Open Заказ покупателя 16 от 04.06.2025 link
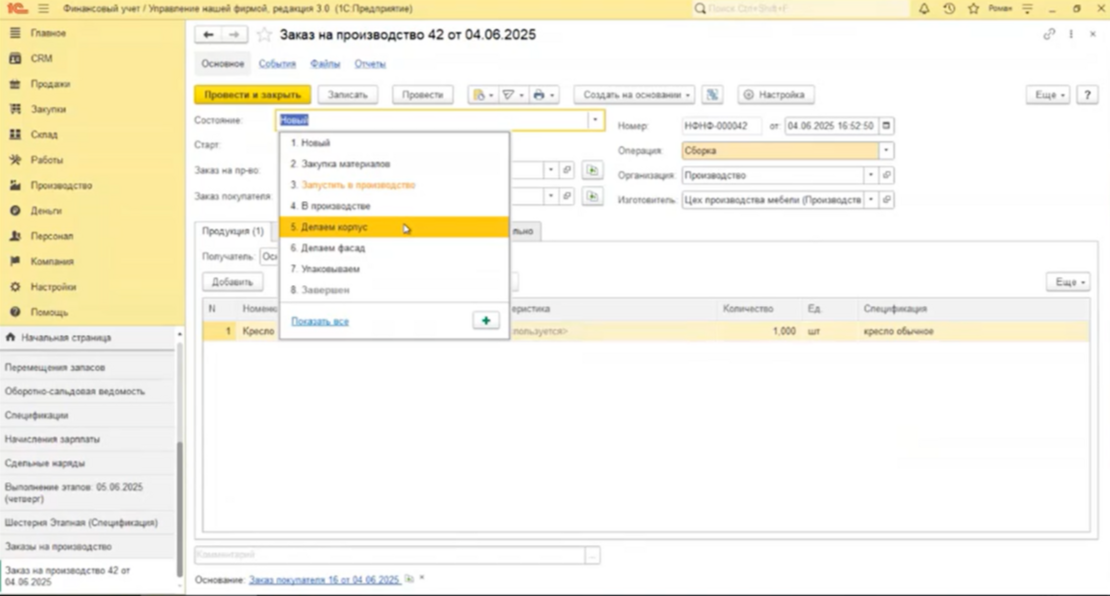The height and width of the screenshot is (596, 1110). coord(324,580)
